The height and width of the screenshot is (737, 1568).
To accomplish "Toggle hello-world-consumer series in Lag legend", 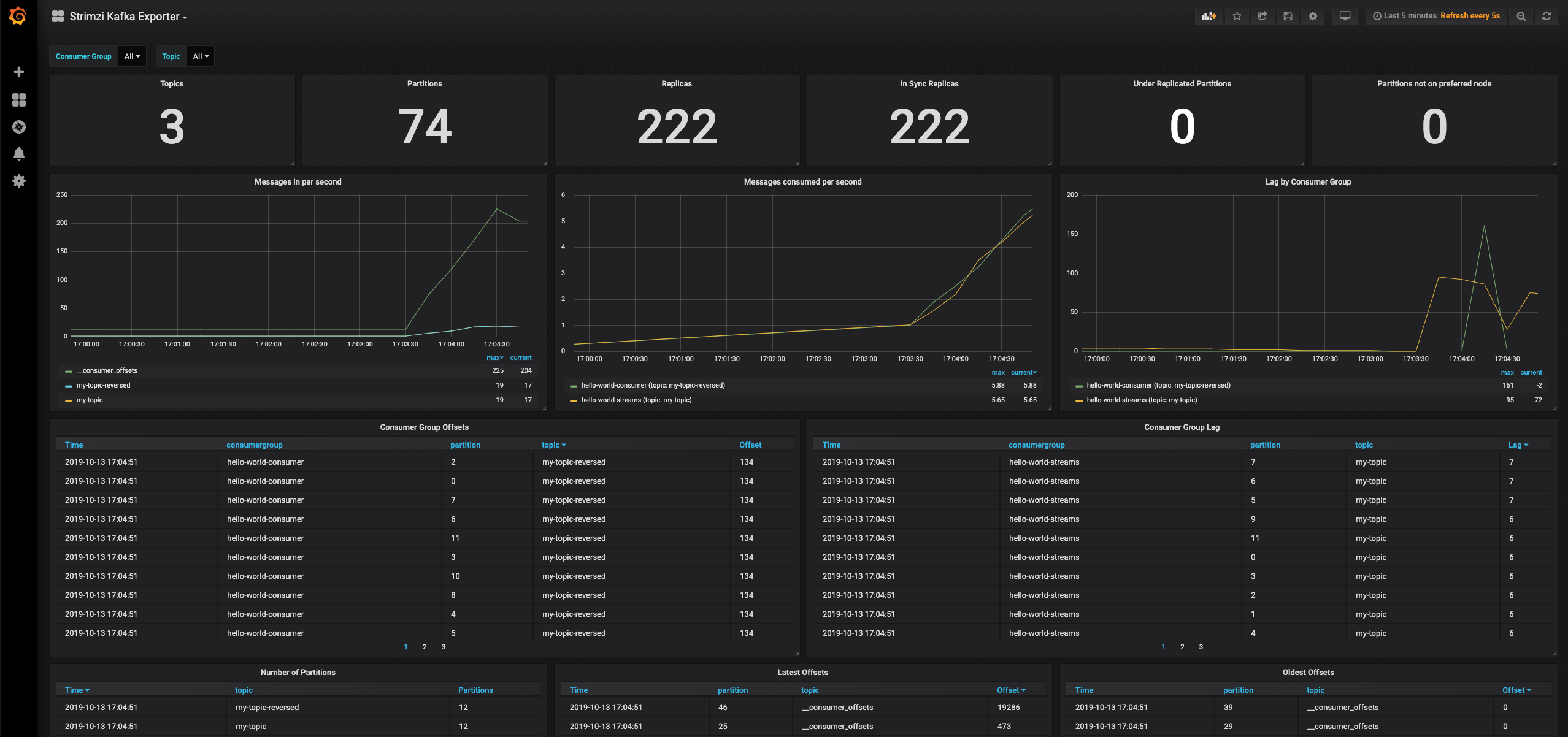I will pos(1158,385).
